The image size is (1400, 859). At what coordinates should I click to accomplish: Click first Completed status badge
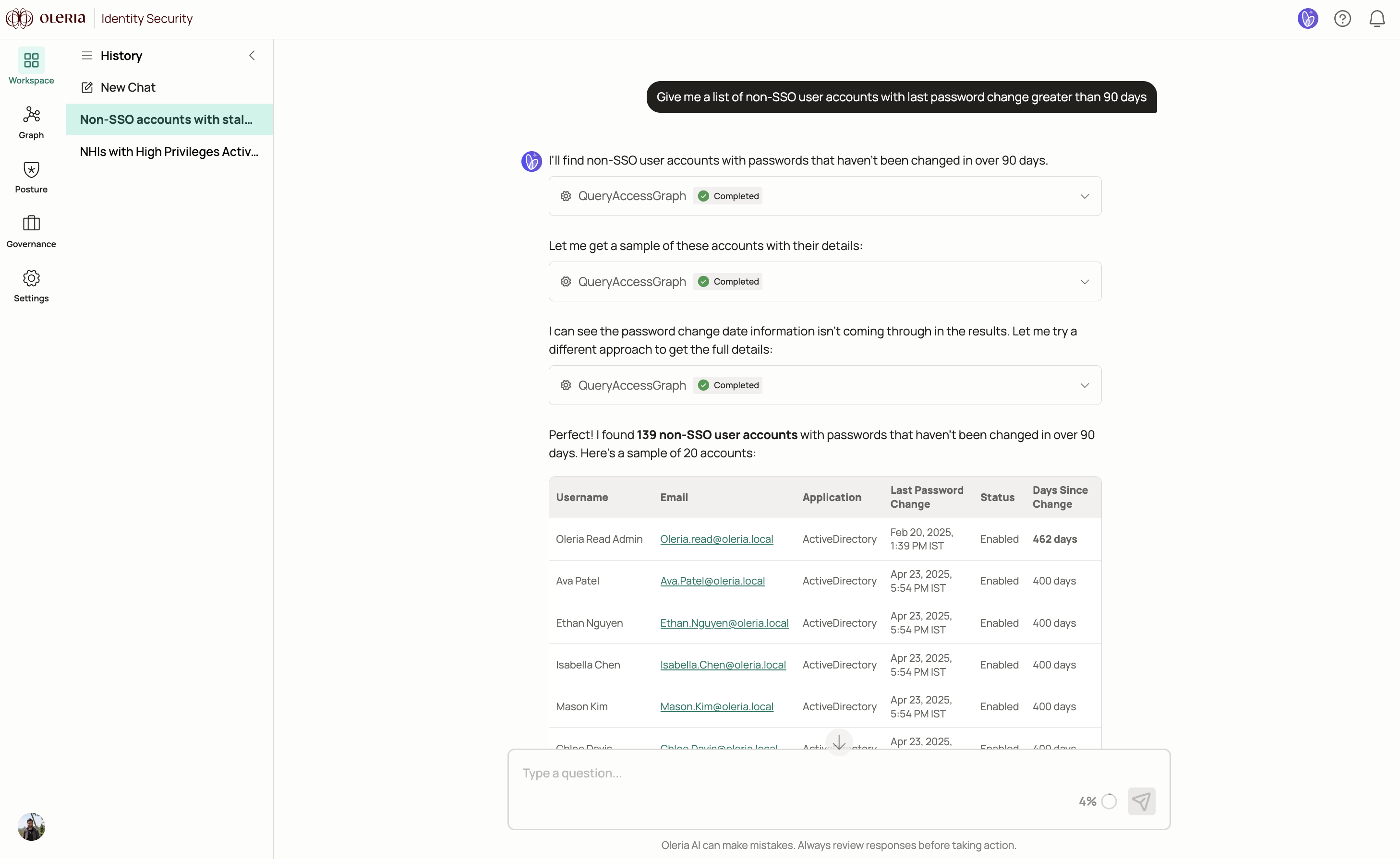click(x=727, y=196)
